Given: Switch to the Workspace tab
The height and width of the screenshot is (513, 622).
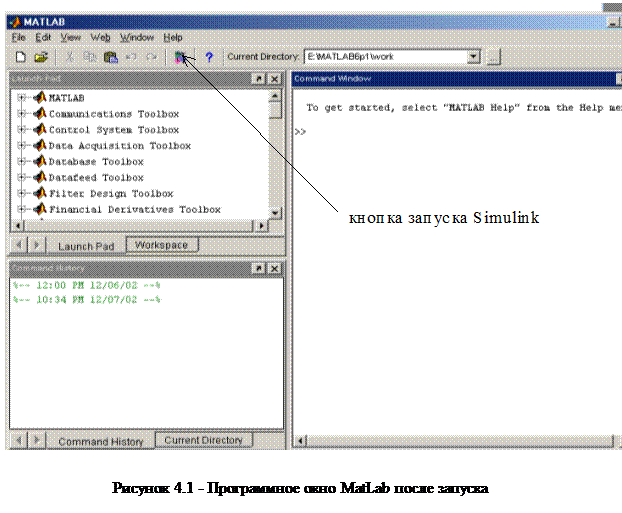Looking at the screenshot, I should point(161,245).
